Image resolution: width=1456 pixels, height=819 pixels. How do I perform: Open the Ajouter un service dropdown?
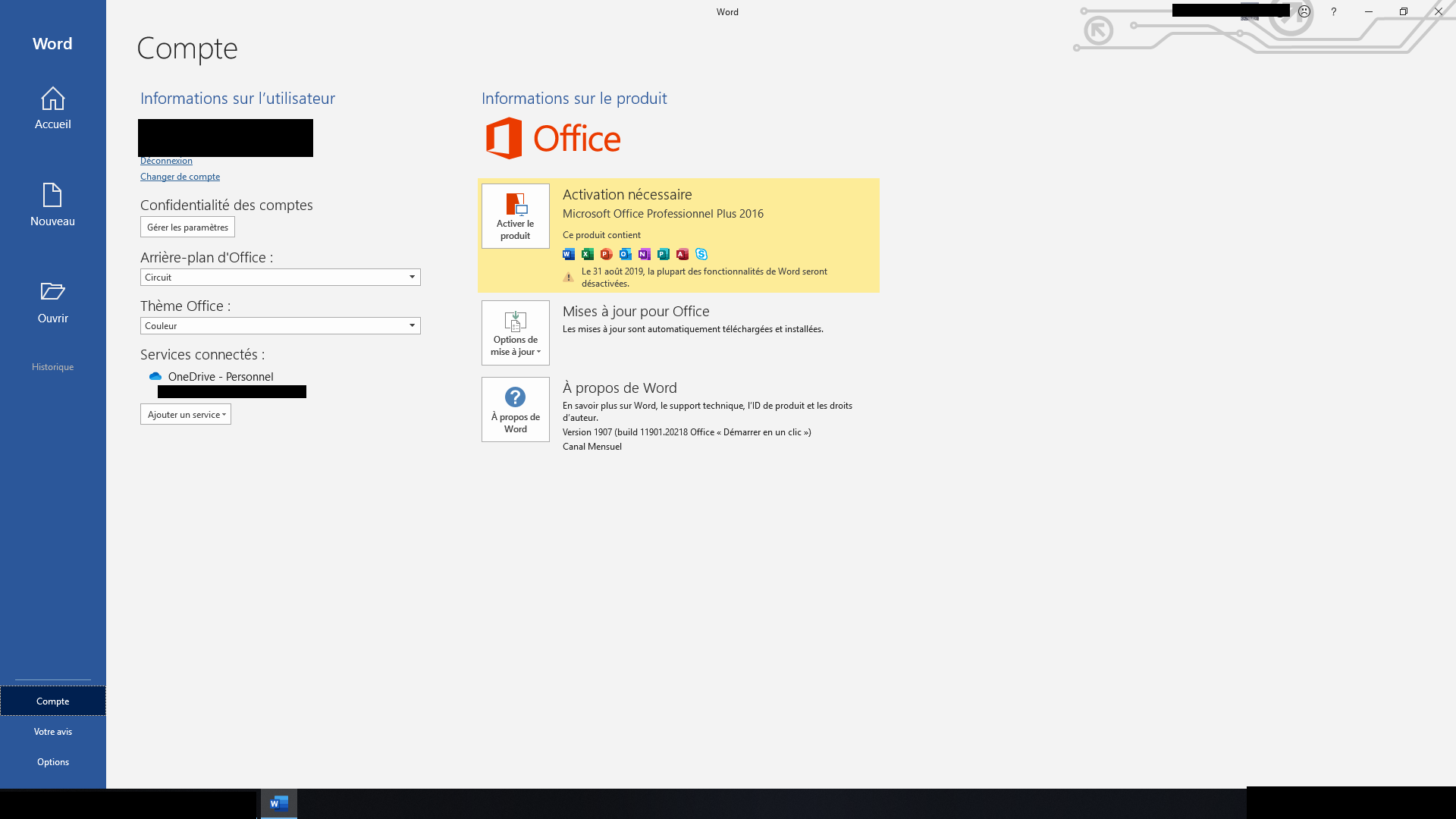tap(186, 414)
